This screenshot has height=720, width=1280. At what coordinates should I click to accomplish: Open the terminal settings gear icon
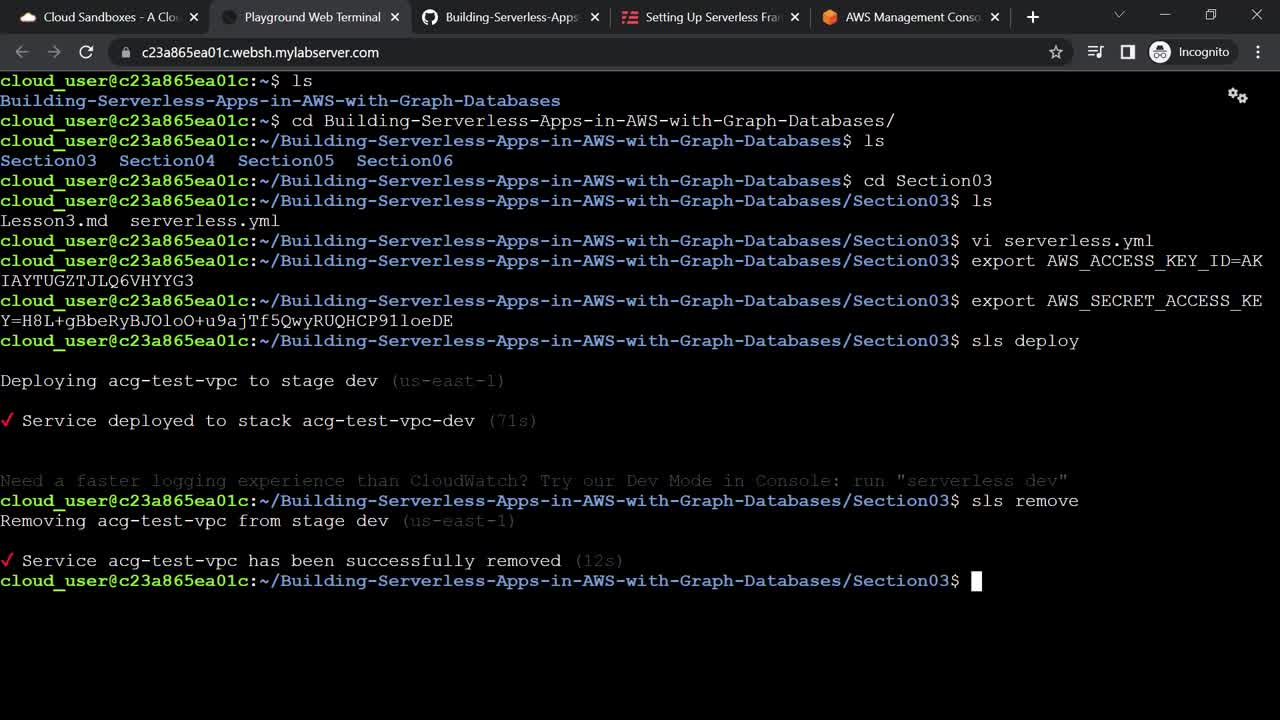tap(1238, 96)
